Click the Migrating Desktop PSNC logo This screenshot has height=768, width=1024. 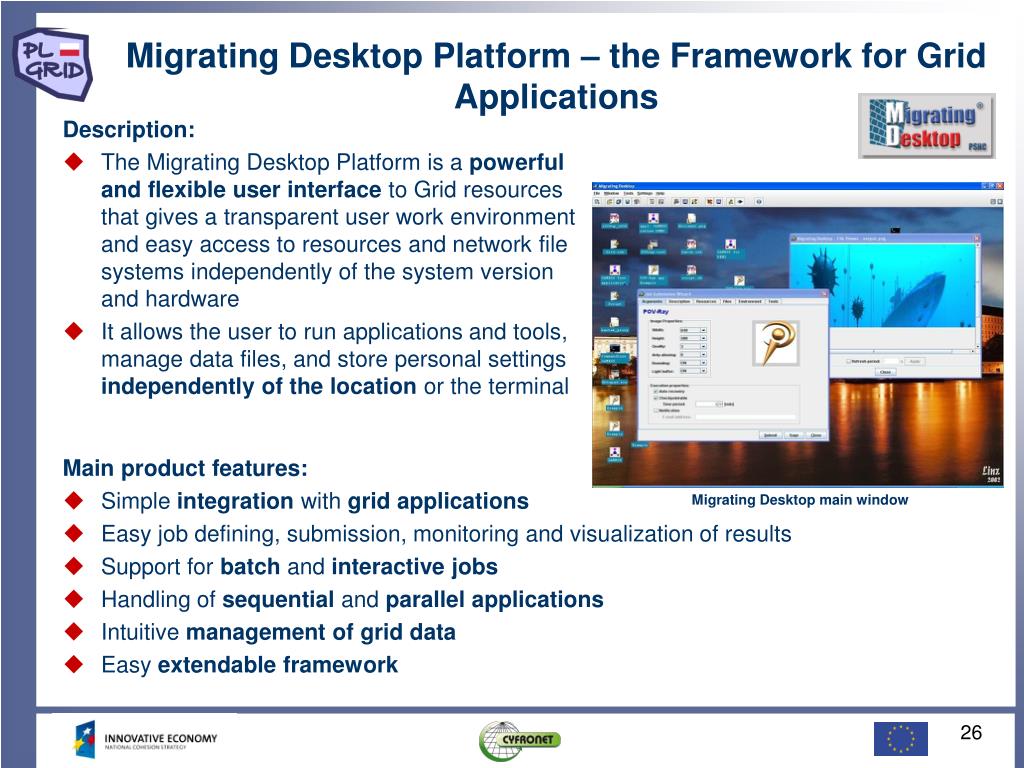point(927,125)
